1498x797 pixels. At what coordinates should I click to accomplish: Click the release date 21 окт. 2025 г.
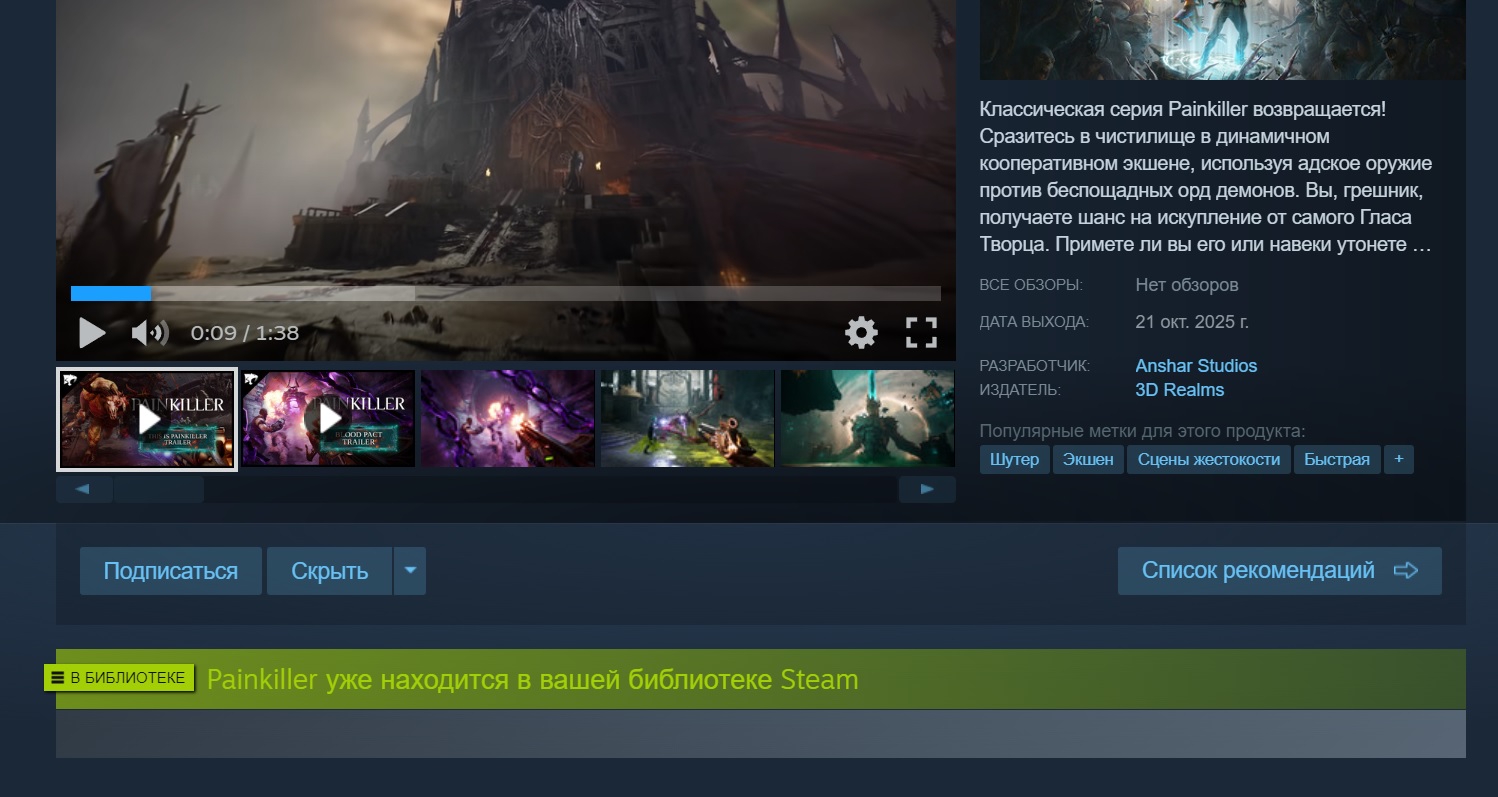(1192, 322)
